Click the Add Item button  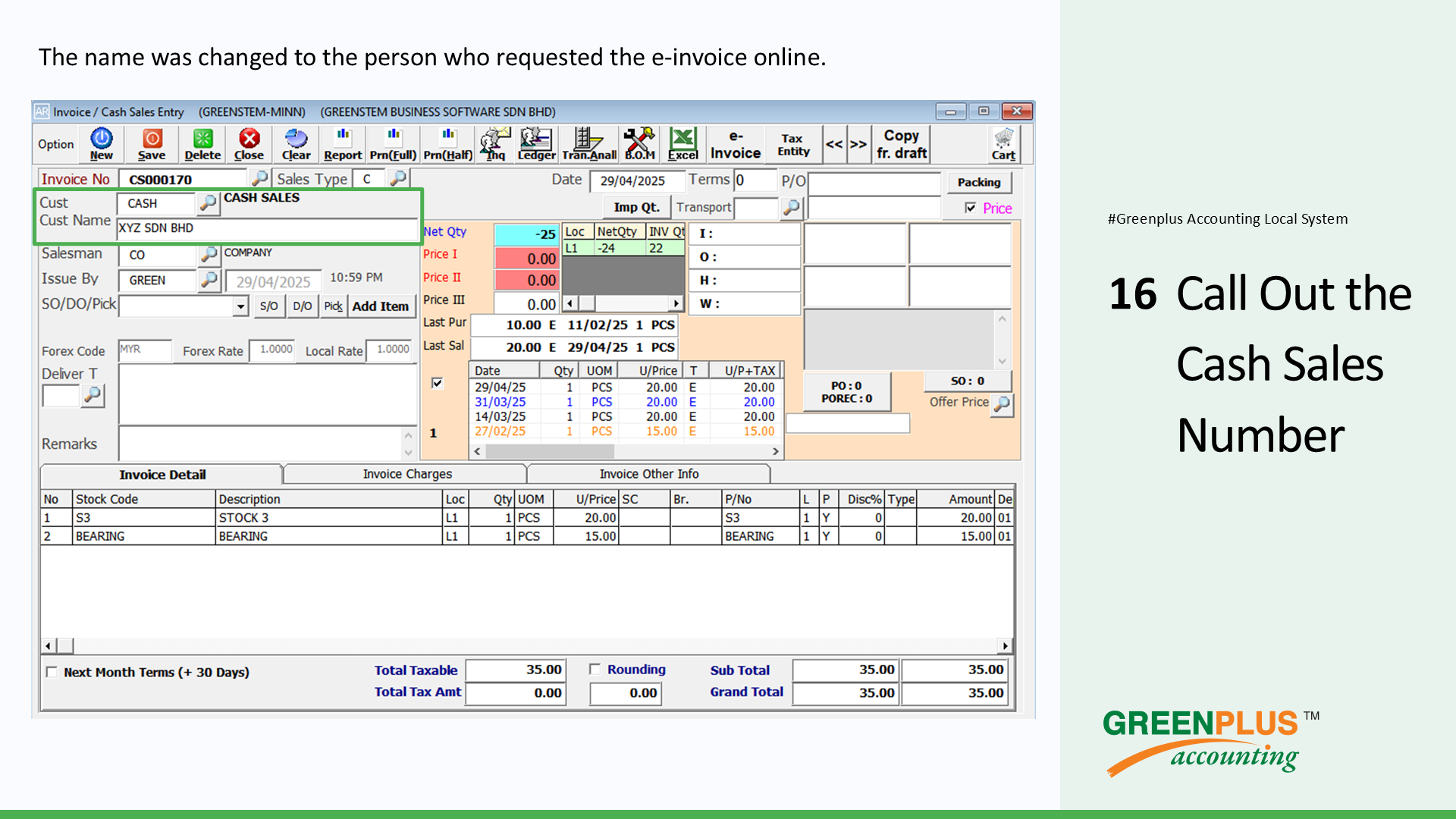[381, 306]
